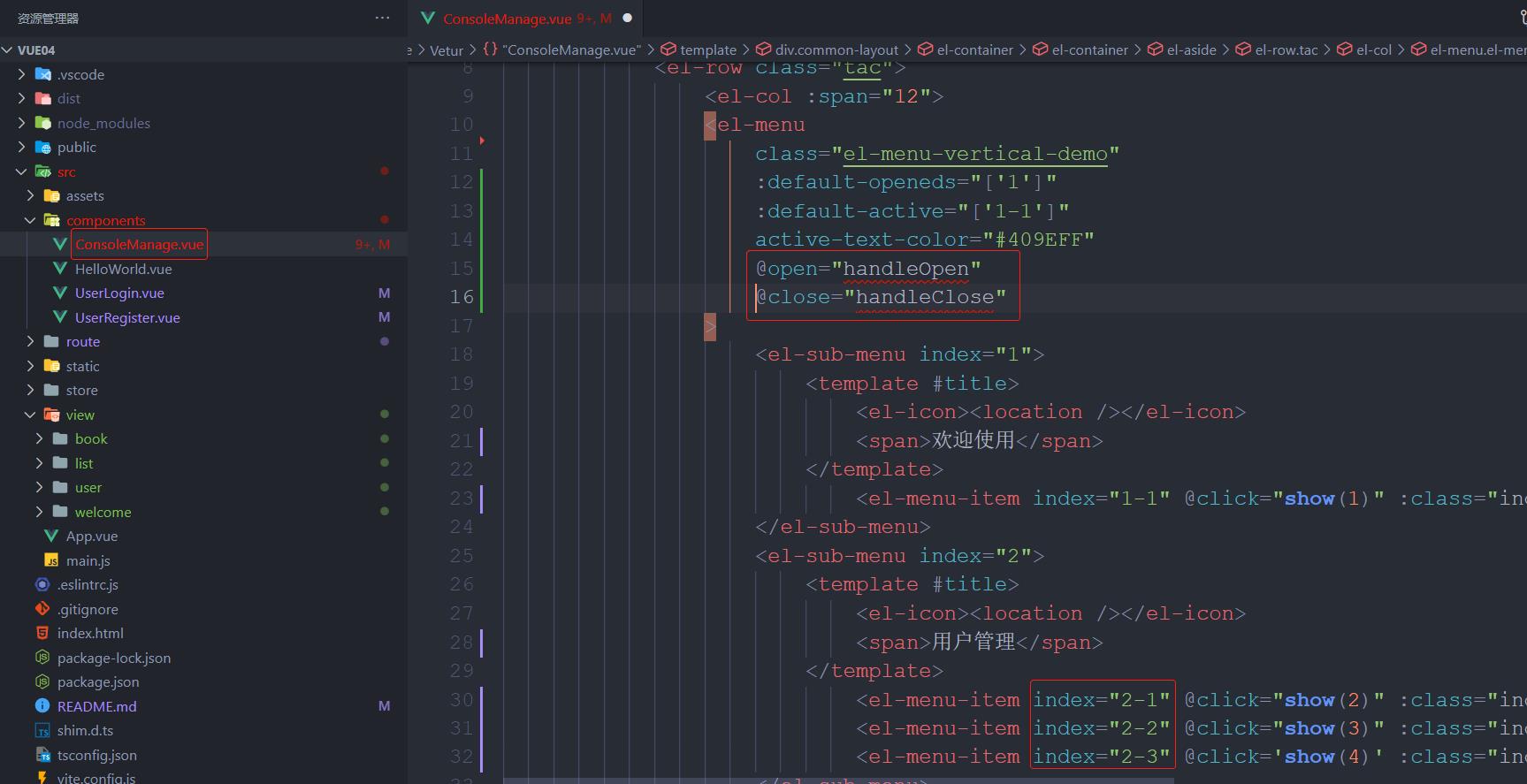The height and width of the screenshot is (784, 1527).
Task: Click the #409EFF color value
Action: (1039, 240)
